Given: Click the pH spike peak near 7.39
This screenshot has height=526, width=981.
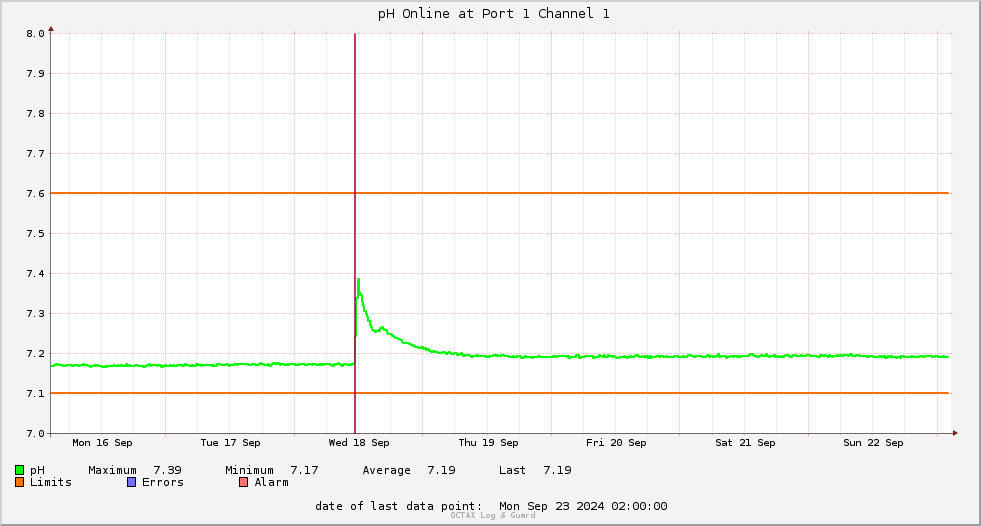Looking at the screenshot, I should pos(358,280).
